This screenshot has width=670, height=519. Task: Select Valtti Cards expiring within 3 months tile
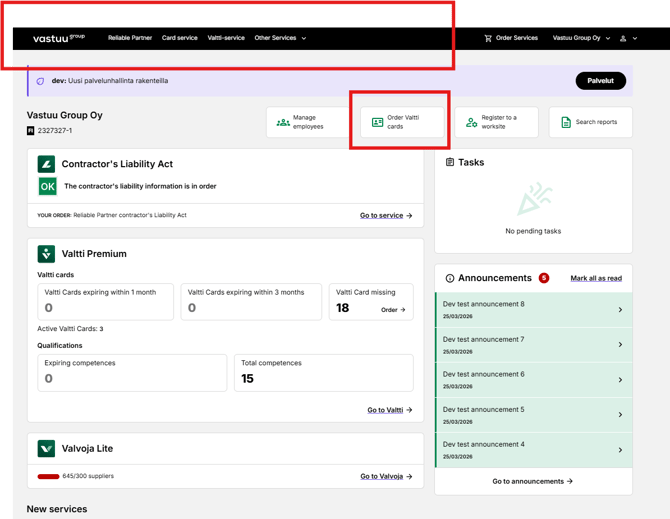(x=251, y=302)
